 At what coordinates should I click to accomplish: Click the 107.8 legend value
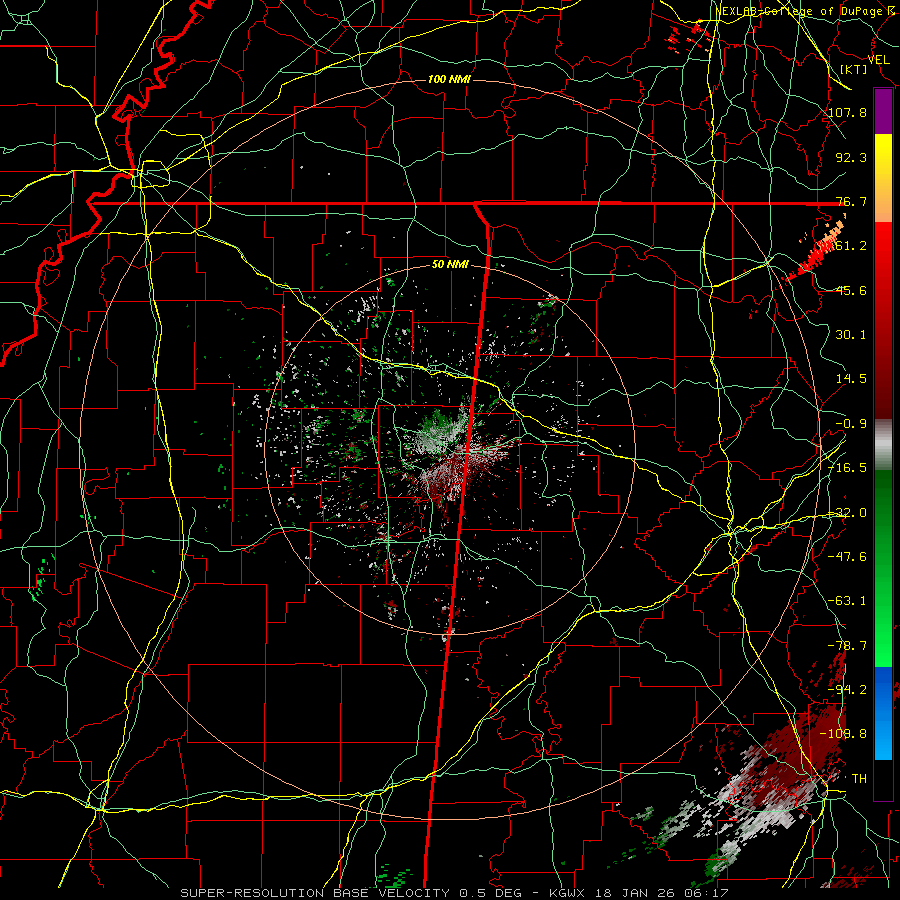[x=848, y=112]
